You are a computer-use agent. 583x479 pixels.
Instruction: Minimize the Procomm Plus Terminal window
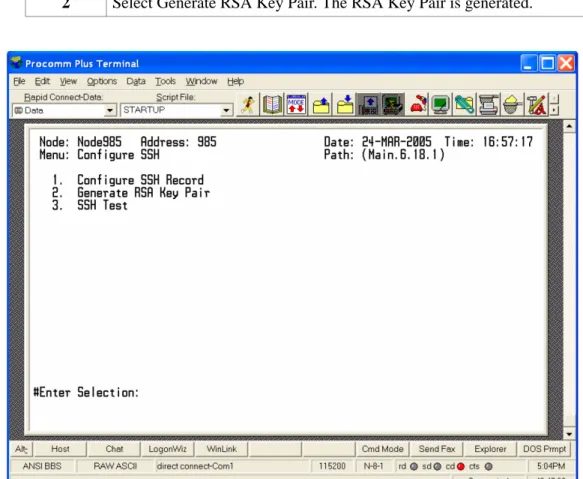[528, 63]
